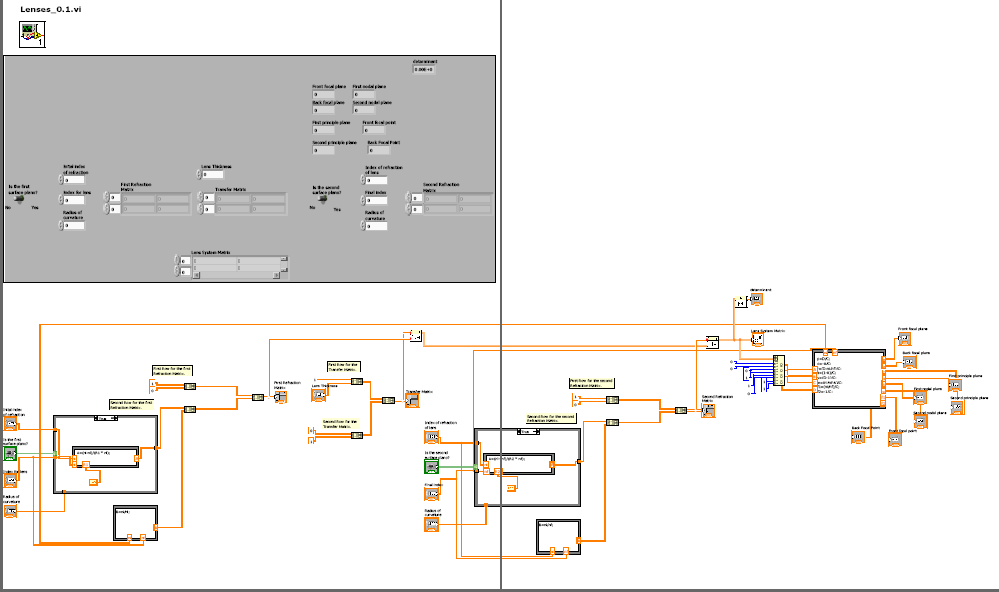Select the green 'Is the first surface plane?' terminal
This screenshot has width=999, height=592.
[x=11, y=453]
